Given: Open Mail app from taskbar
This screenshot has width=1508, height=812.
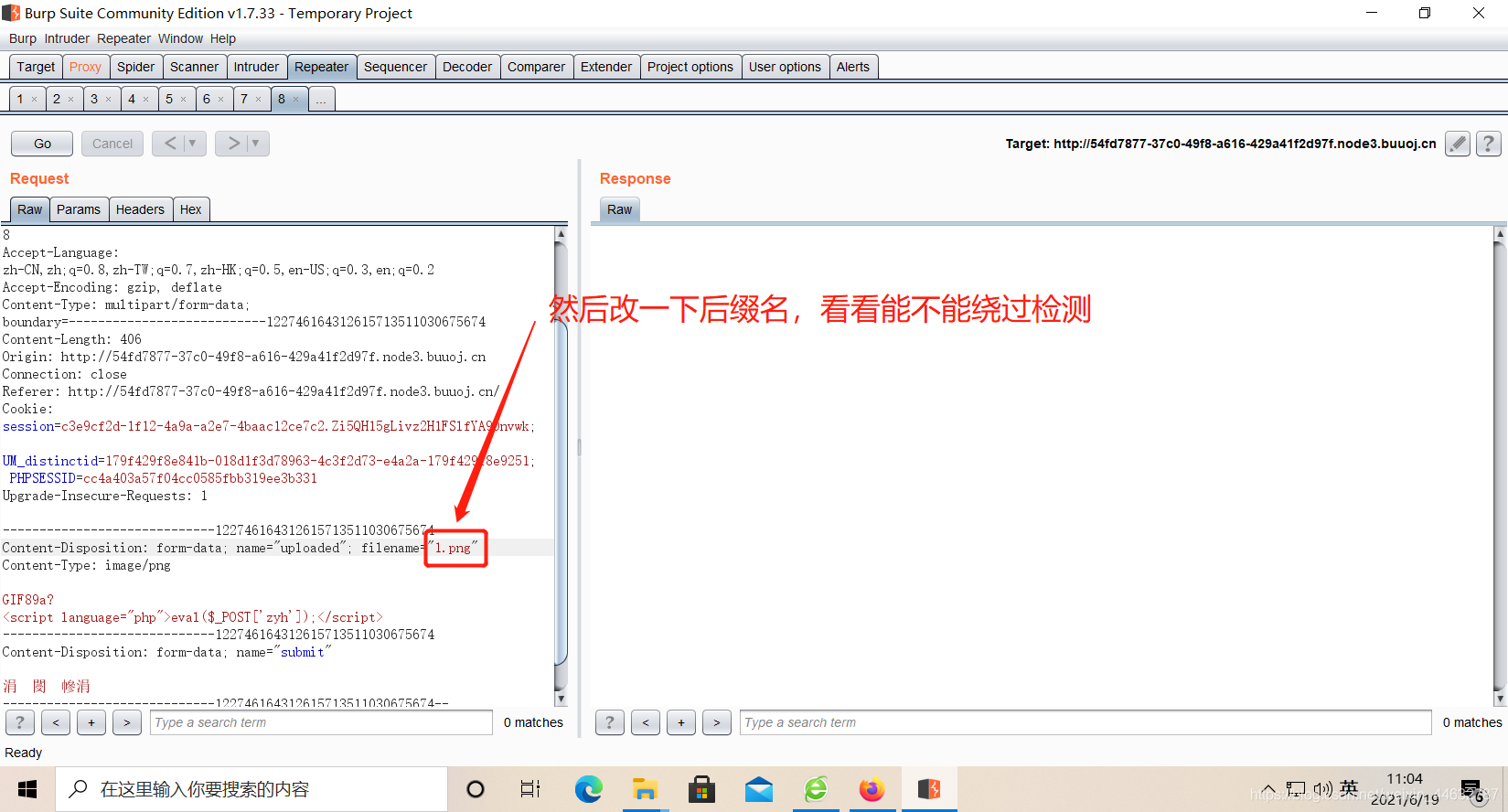Looking at the screenshot, I should point(759,789).
